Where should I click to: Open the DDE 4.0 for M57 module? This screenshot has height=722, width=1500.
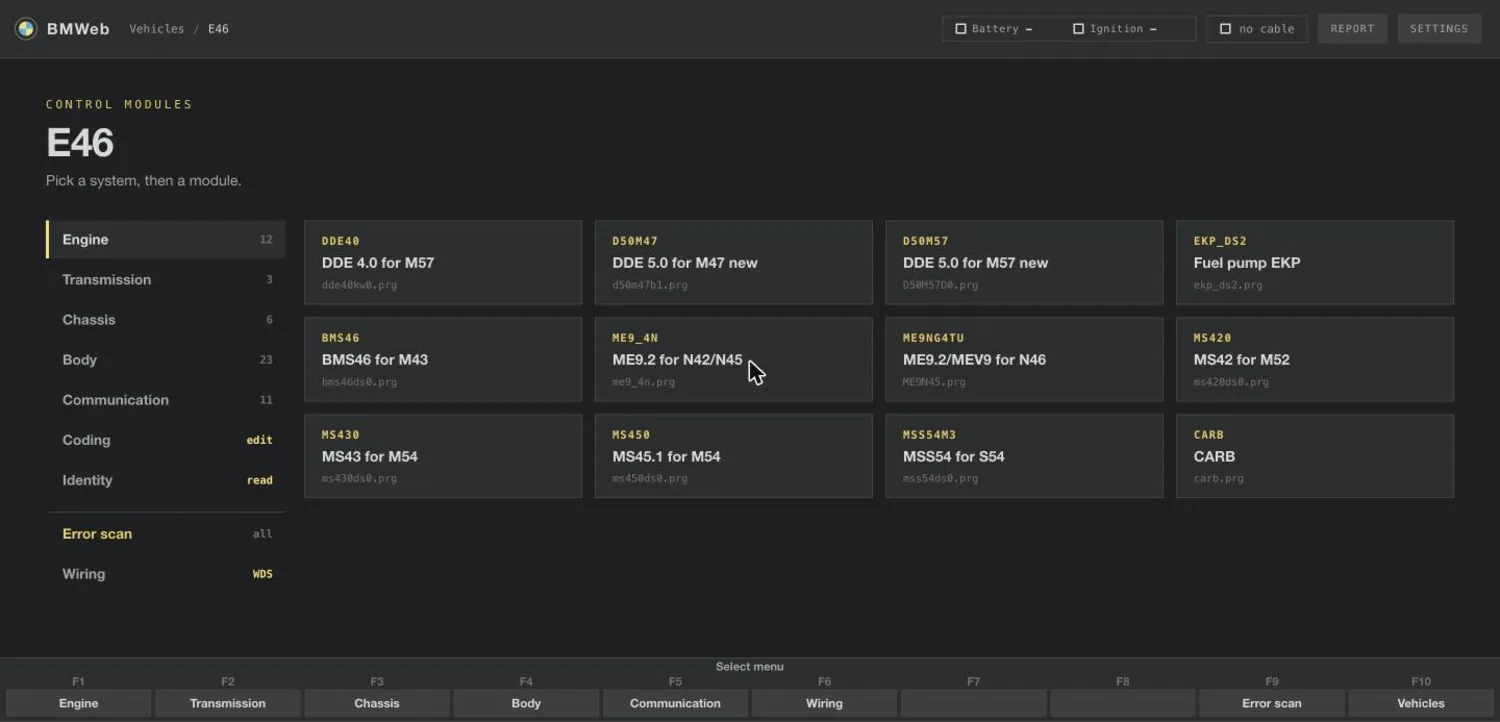tap(443, 263)
